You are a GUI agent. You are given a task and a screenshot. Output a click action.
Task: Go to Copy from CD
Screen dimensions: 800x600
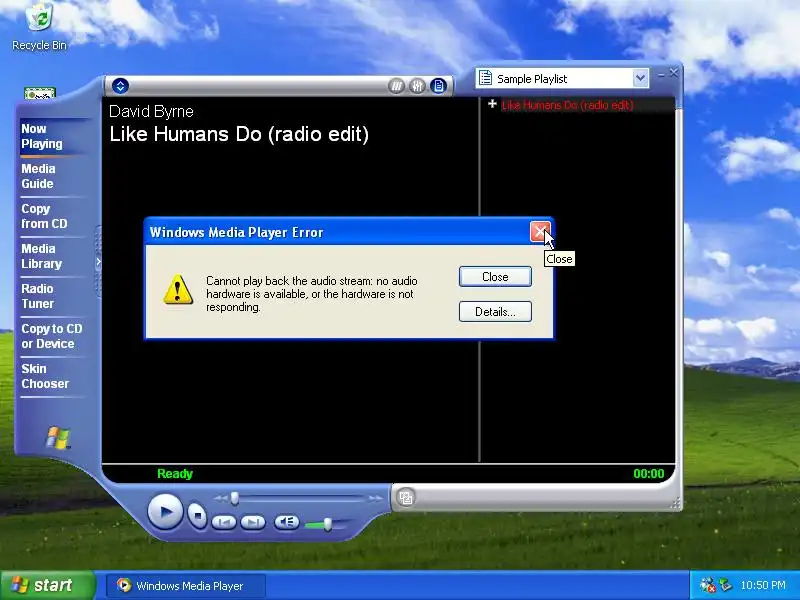point(44,216)
